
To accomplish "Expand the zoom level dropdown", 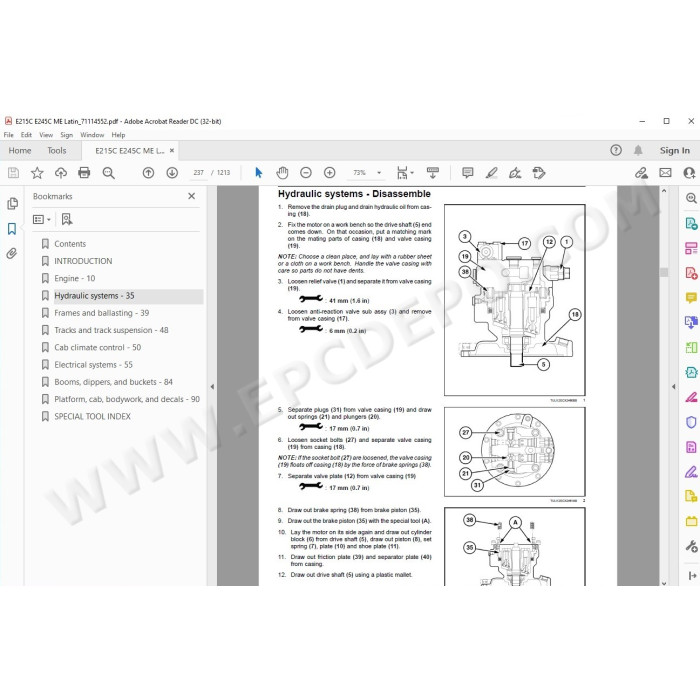I will [x=379, y=173].
